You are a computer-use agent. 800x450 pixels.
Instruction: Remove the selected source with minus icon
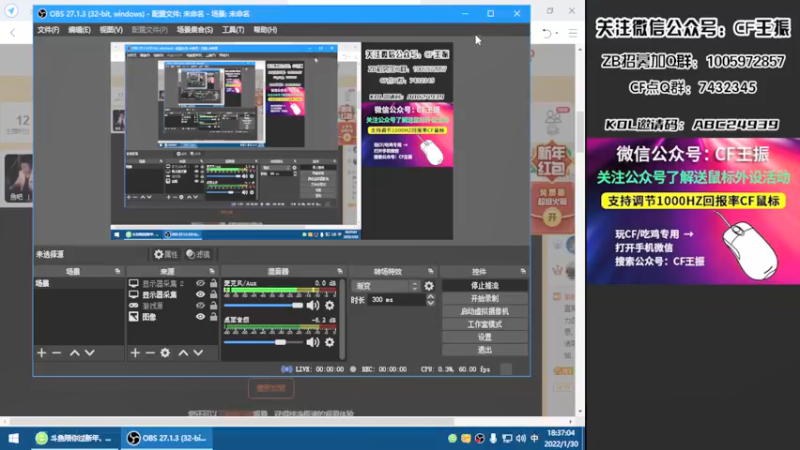pyautogui.click(x=150, y=353)
